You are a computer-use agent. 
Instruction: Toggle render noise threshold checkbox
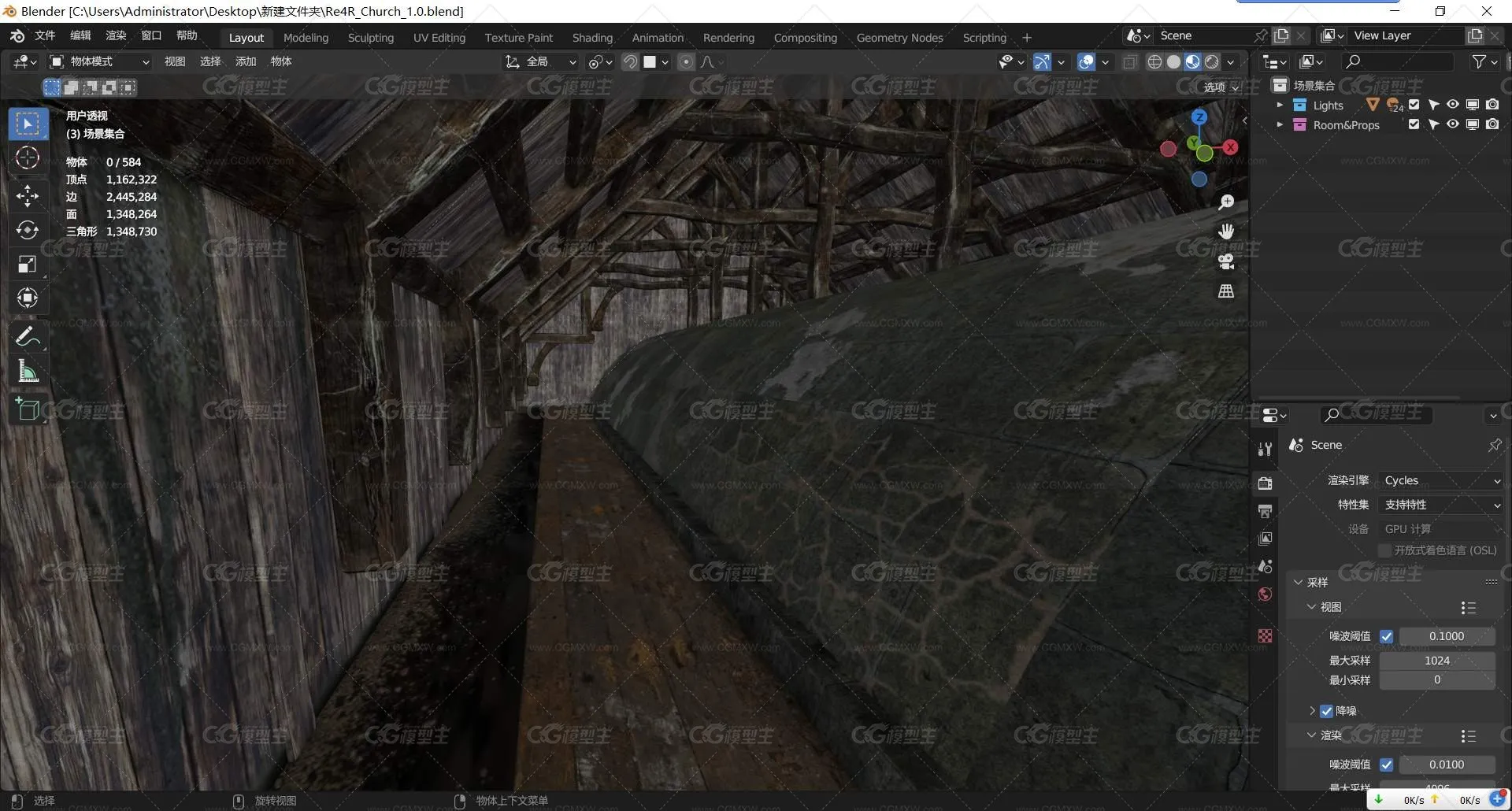pyautogui.click(x=1387, y=765)
